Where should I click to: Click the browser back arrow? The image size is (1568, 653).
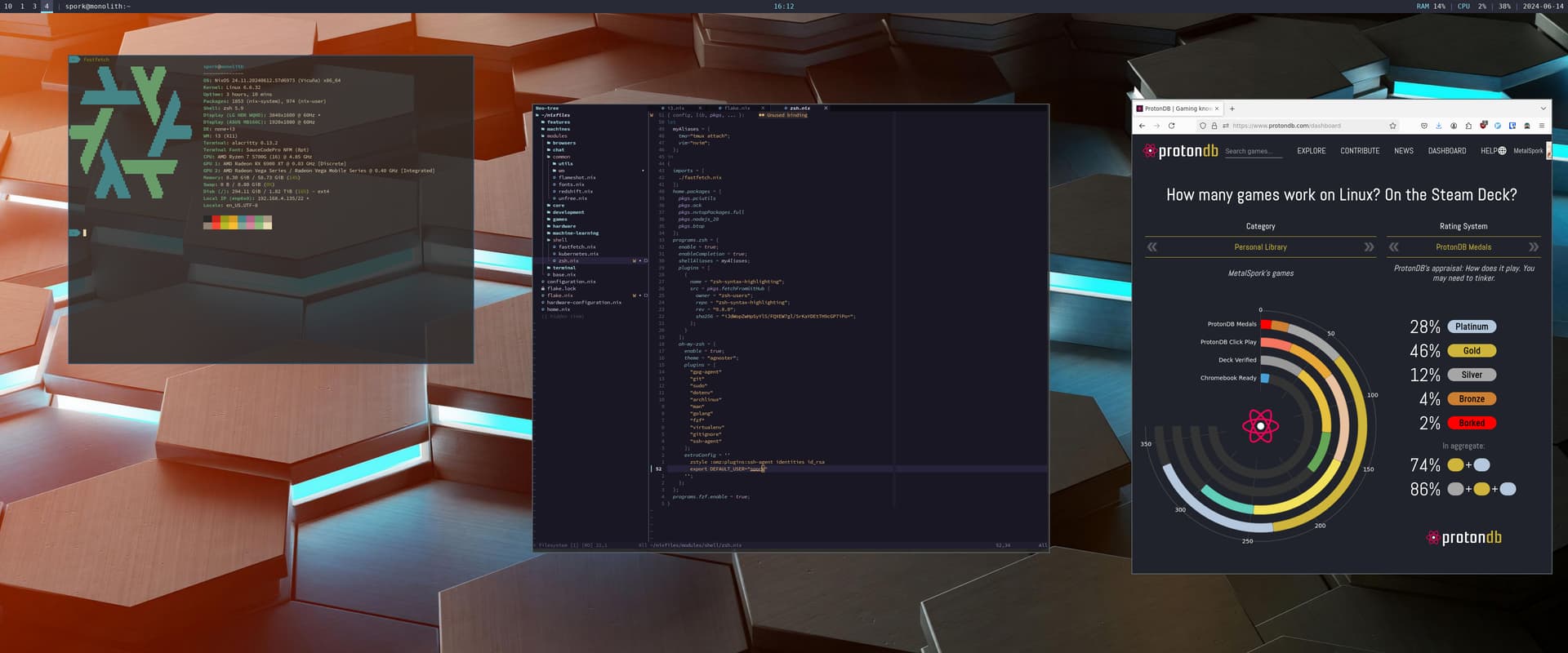1142,126
